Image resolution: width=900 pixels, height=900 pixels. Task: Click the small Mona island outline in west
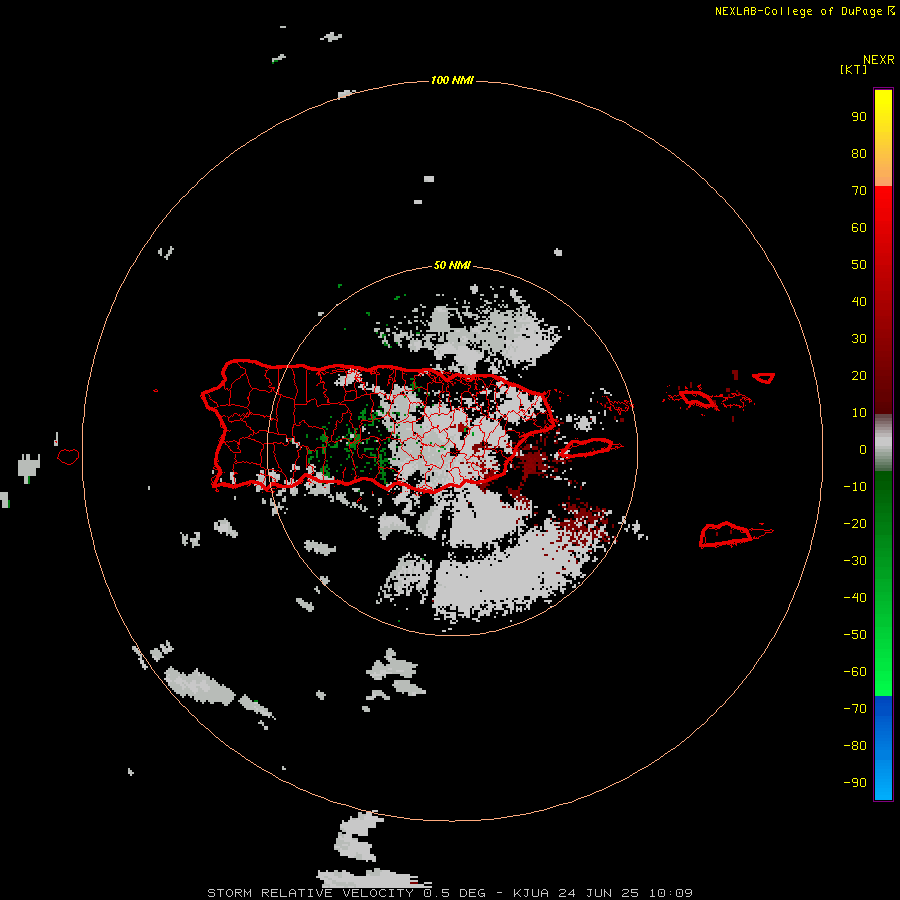click(x=68, y=457)
